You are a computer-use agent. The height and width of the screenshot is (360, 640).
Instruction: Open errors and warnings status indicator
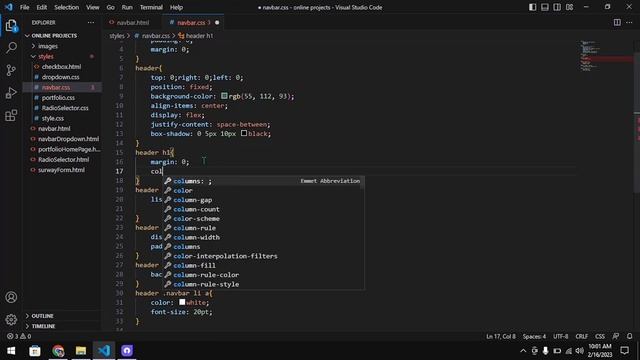(x=19, y=336)
